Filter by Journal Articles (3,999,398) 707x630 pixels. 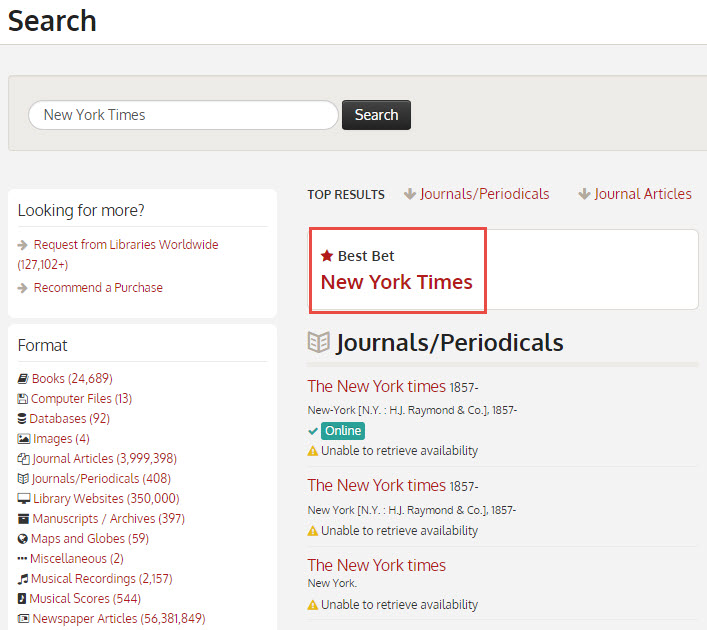pyautogui.click(x=104, y=459)
